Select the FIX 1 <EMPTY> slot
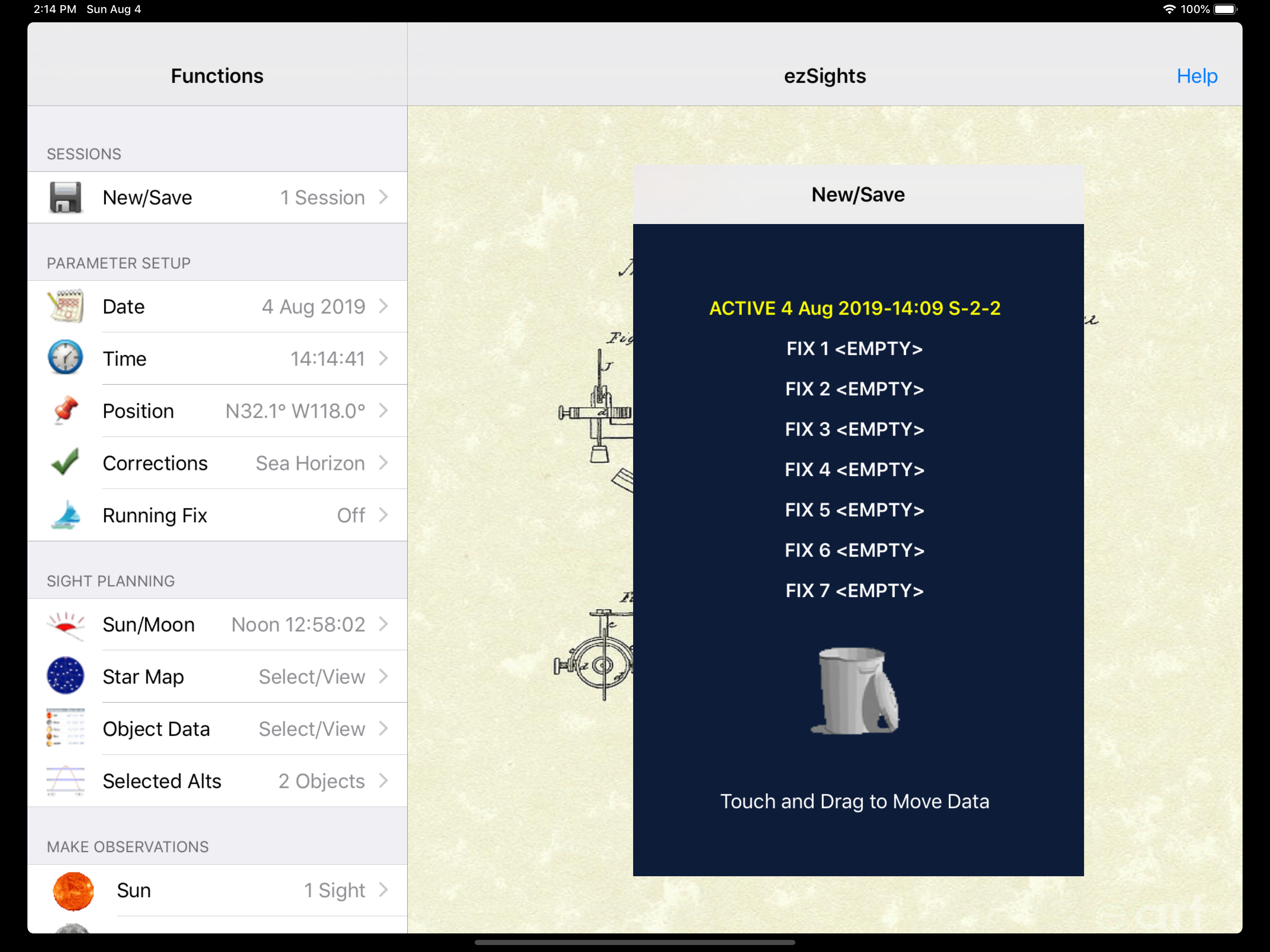The image size is (1270, 952). (x=854, y=349)
